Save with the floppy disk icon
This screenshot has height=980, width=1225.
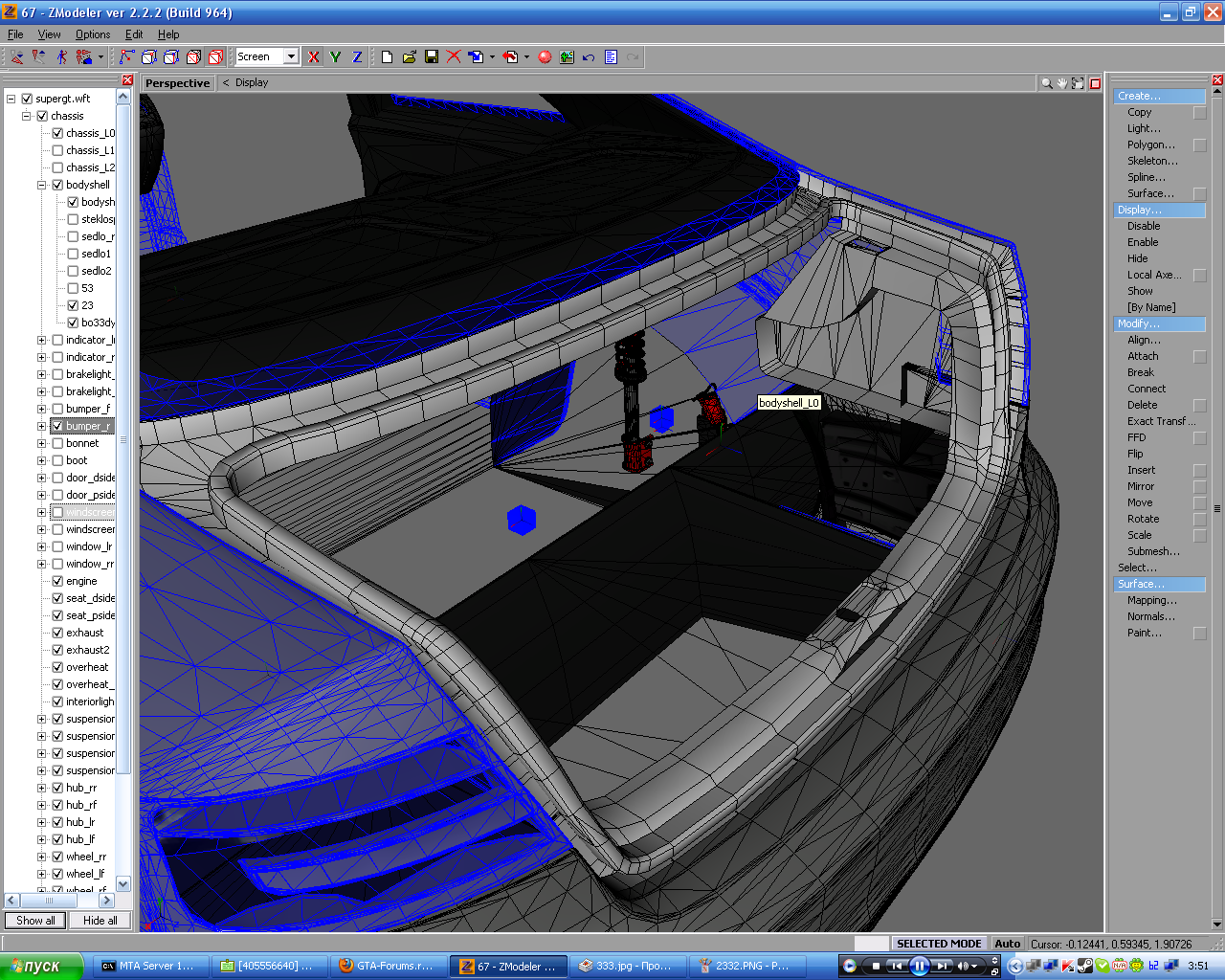[x=432, y=57]
